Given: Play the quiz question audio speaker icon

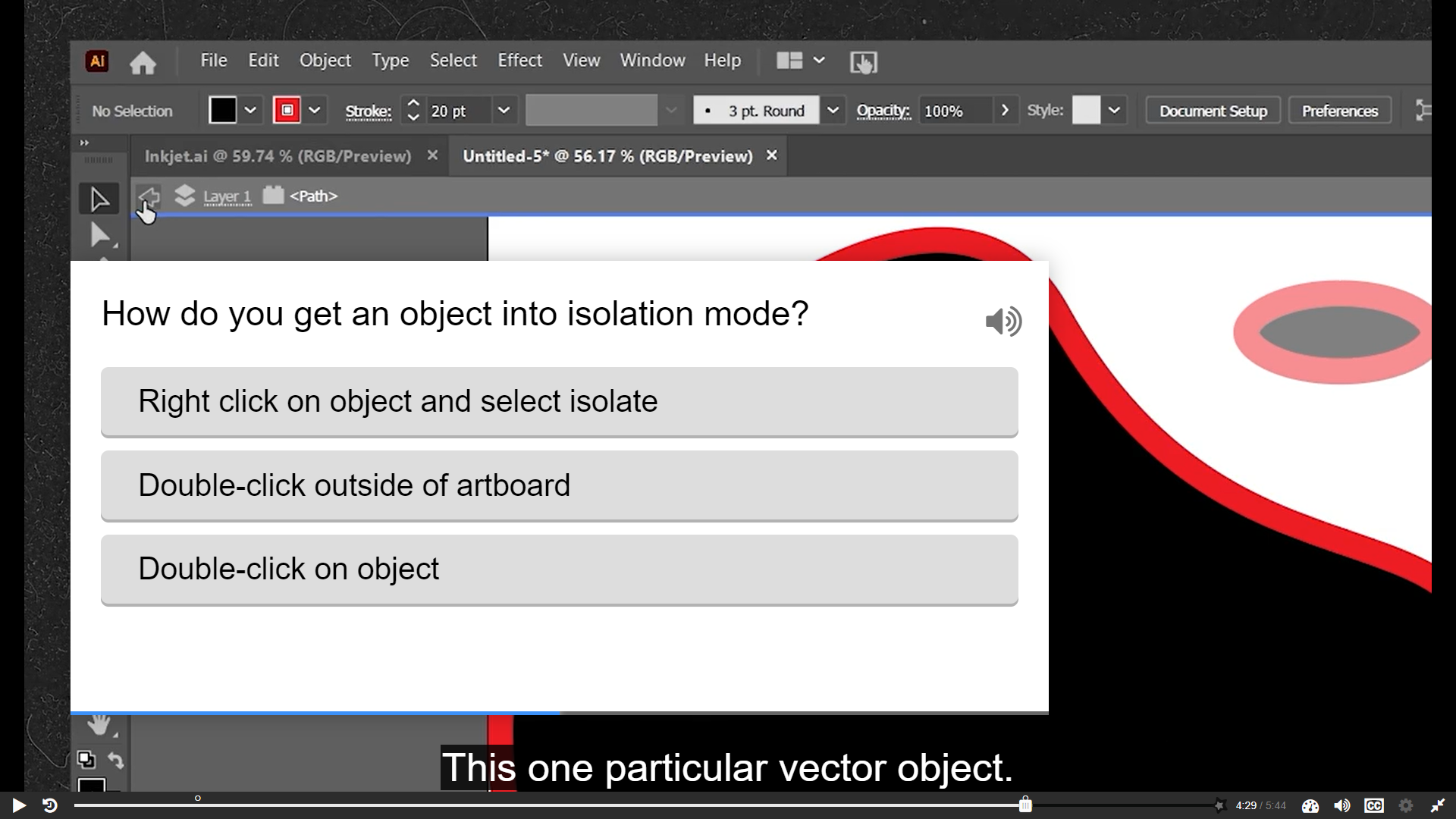Looking at the screenshot, I should [1003, 322].
